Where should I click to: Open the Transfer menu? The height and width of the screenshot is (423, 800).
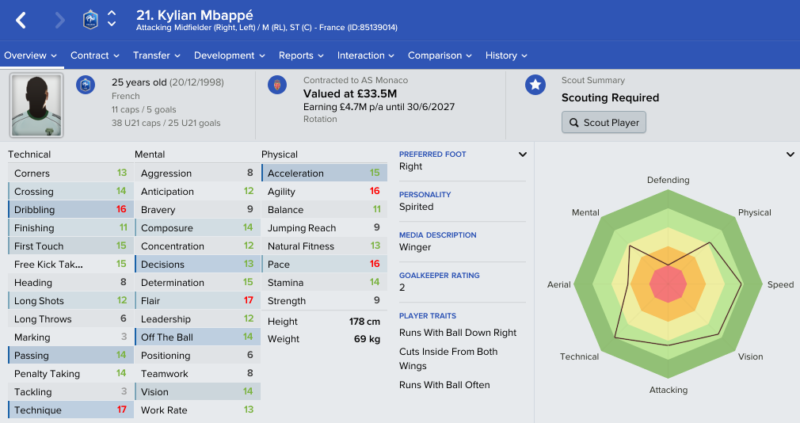click(x=157, y=56)
